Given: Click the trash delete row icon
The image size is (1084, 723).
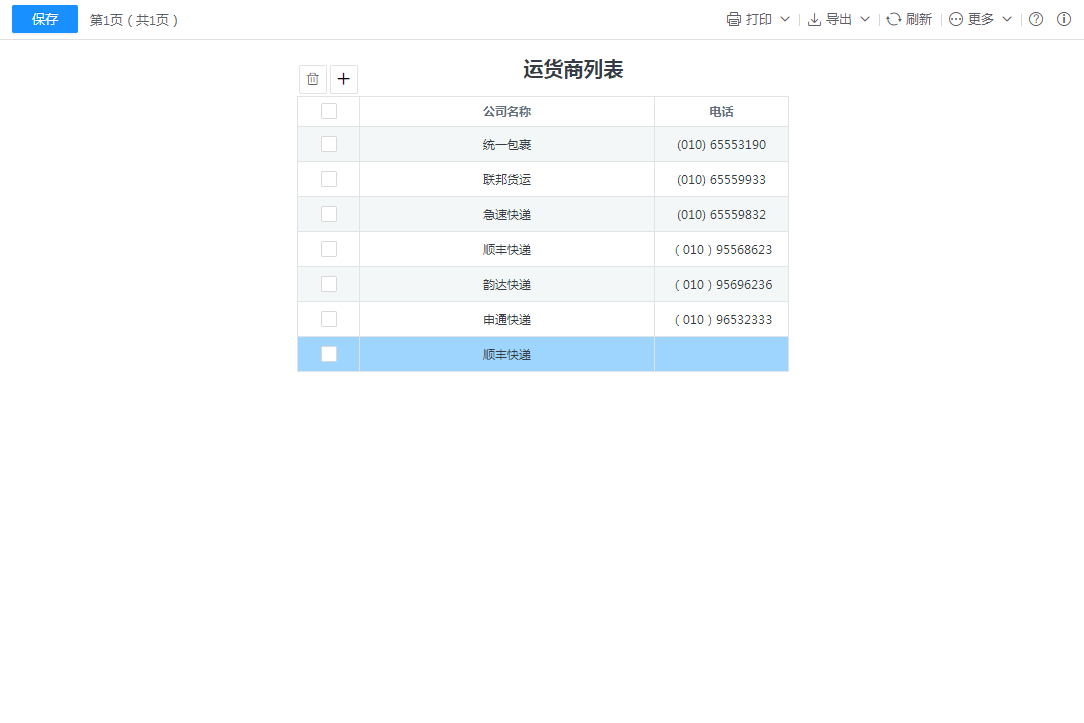Looking at the screenshot, I should [x=313, y=79].
